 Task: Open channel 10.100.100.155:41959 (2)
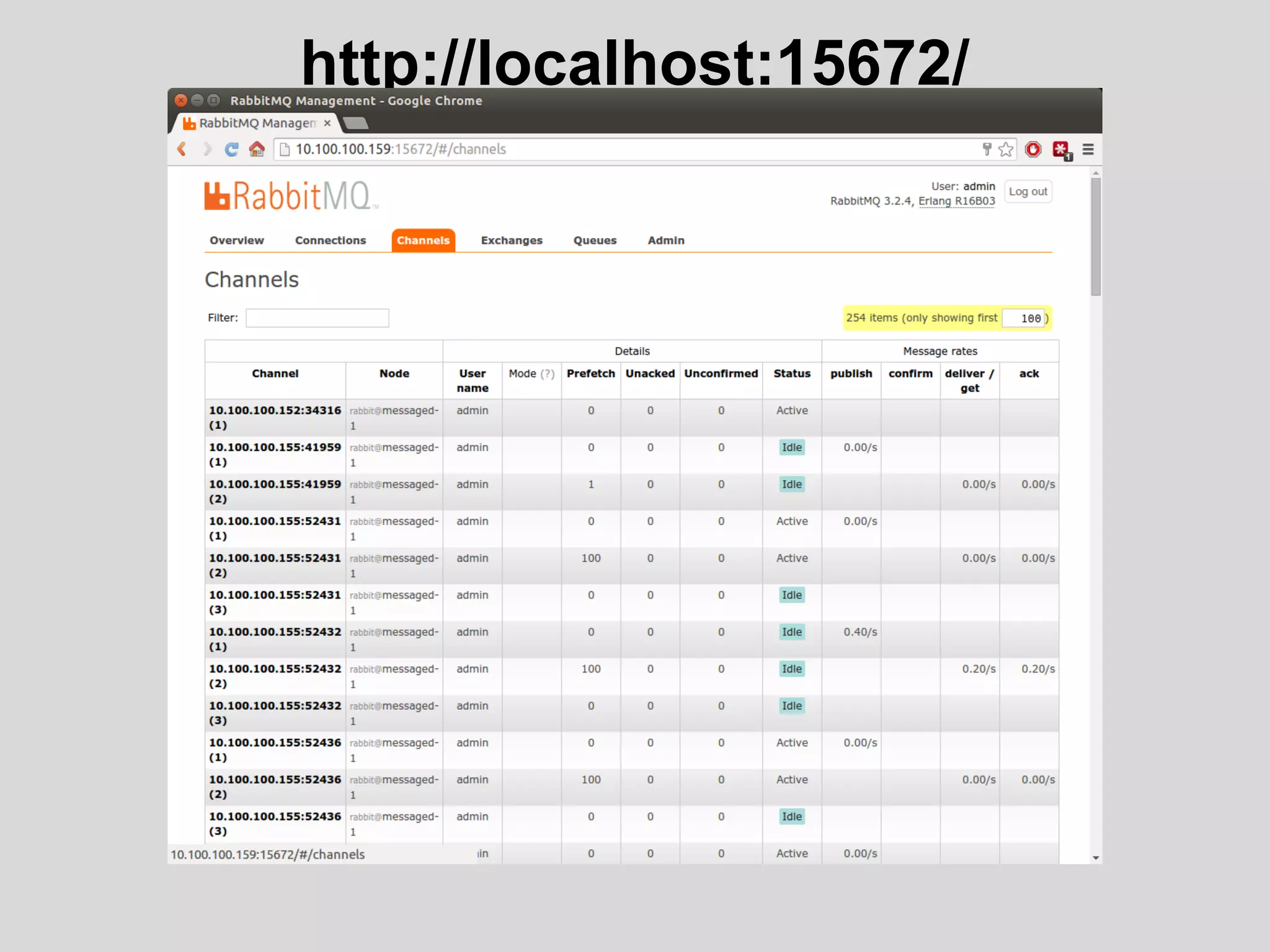pyautogui.click(x=275, y=491)
